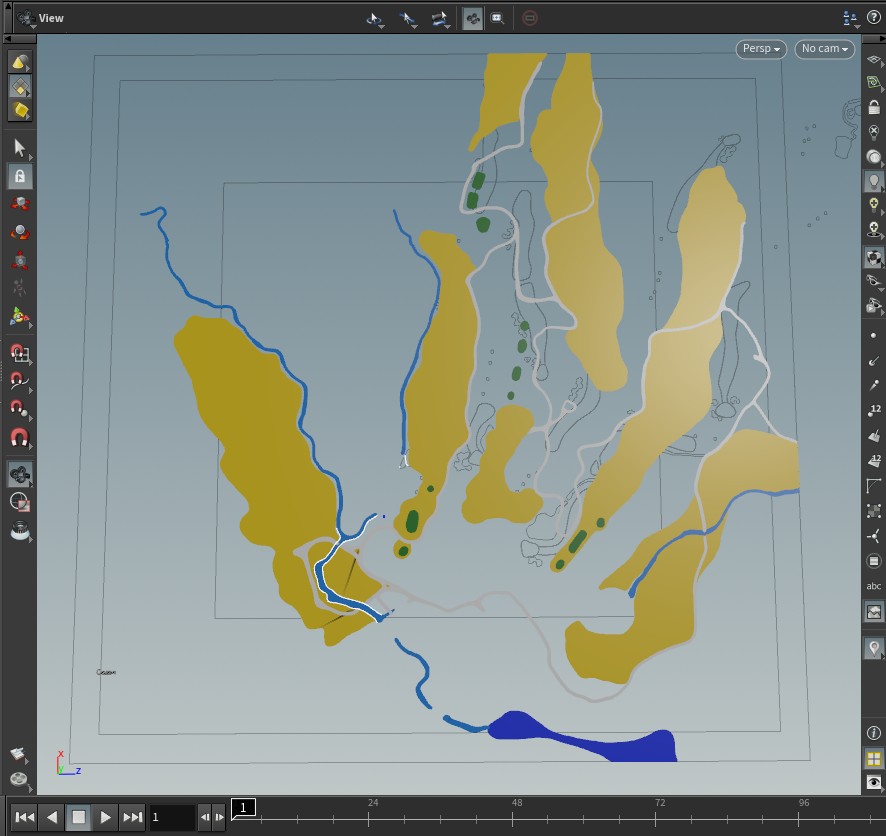
Task: Click the cube with red arrows tool
Action: [x=20, y=204]
